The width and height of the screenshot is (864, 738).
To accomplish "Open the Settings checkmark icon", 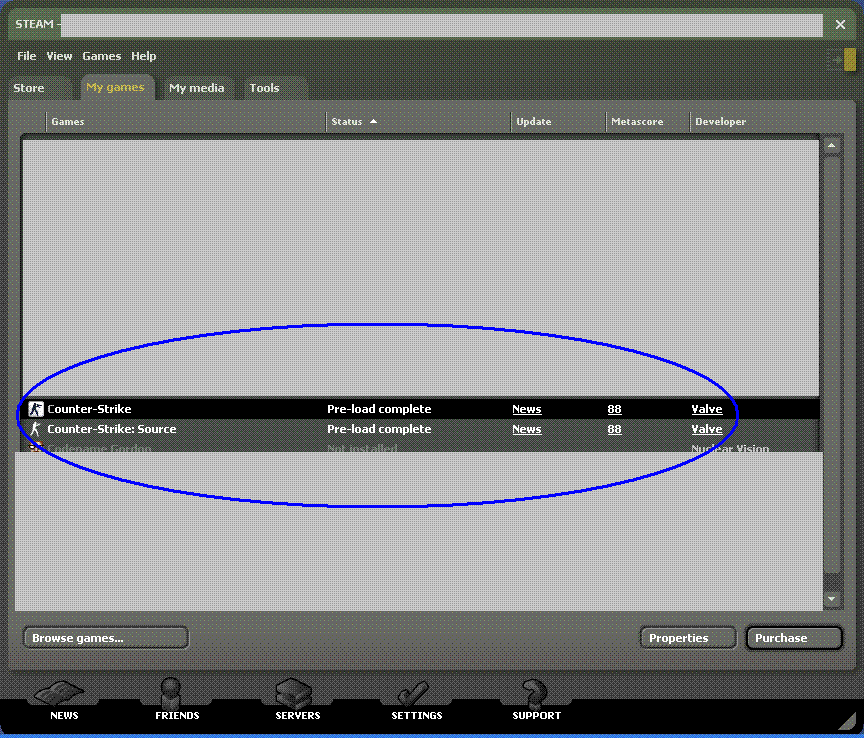I will coord(414,694).
